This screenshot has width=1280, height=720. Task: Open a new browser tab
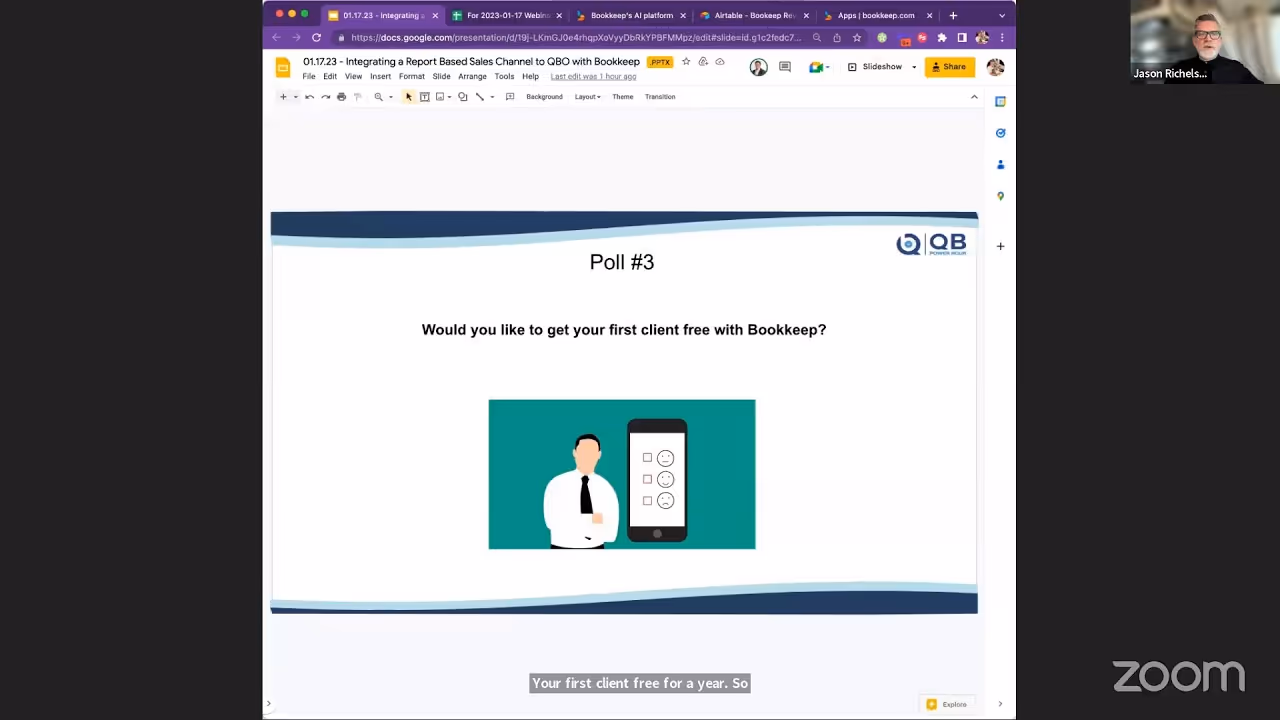pyautogui.click(x=953, y=16)
